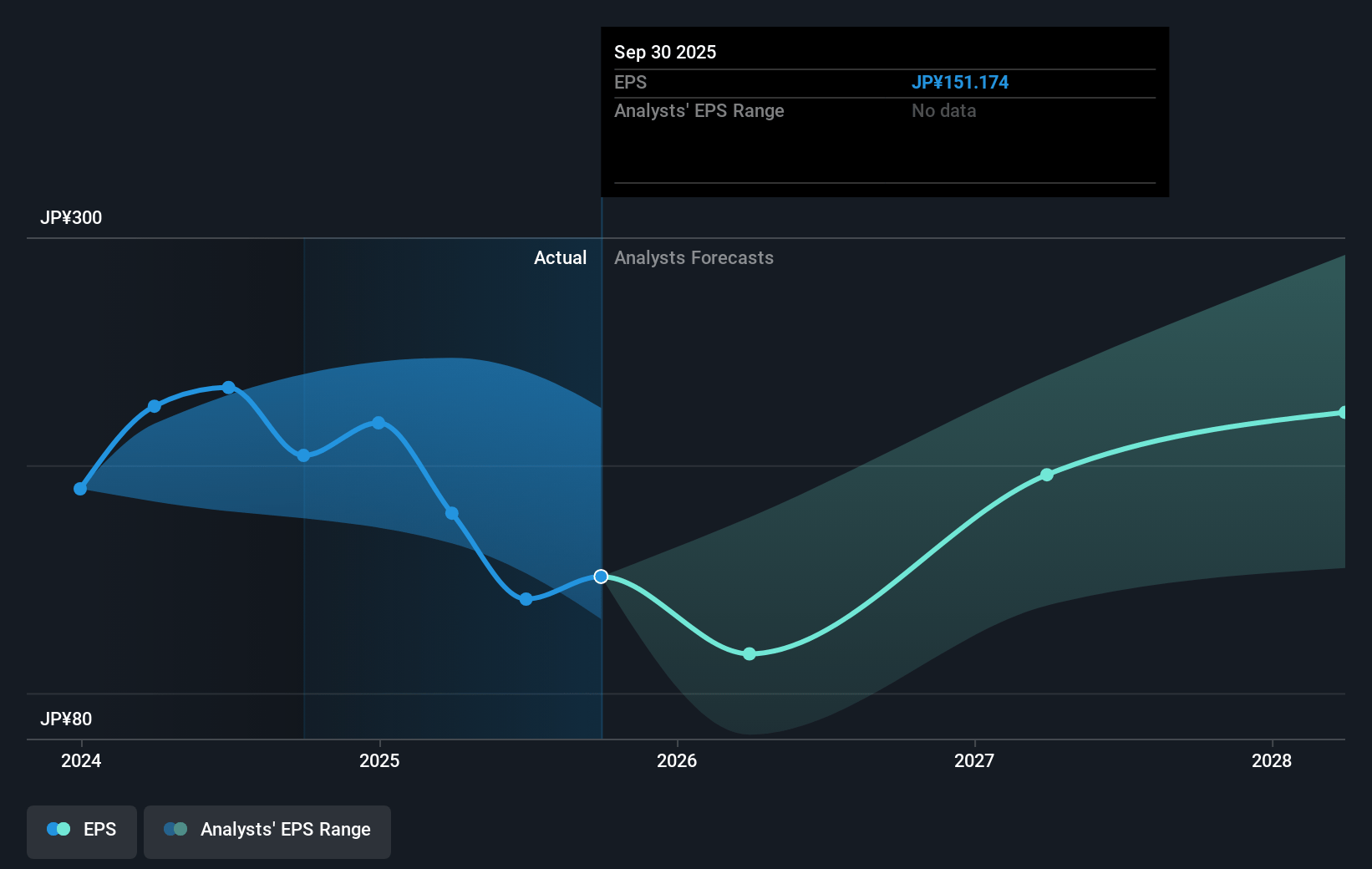Image resolution: width=1372 pixels, height=869 pixels.
Task: Click the 2026 x-axis label
Action: click(x=677, y=760)
